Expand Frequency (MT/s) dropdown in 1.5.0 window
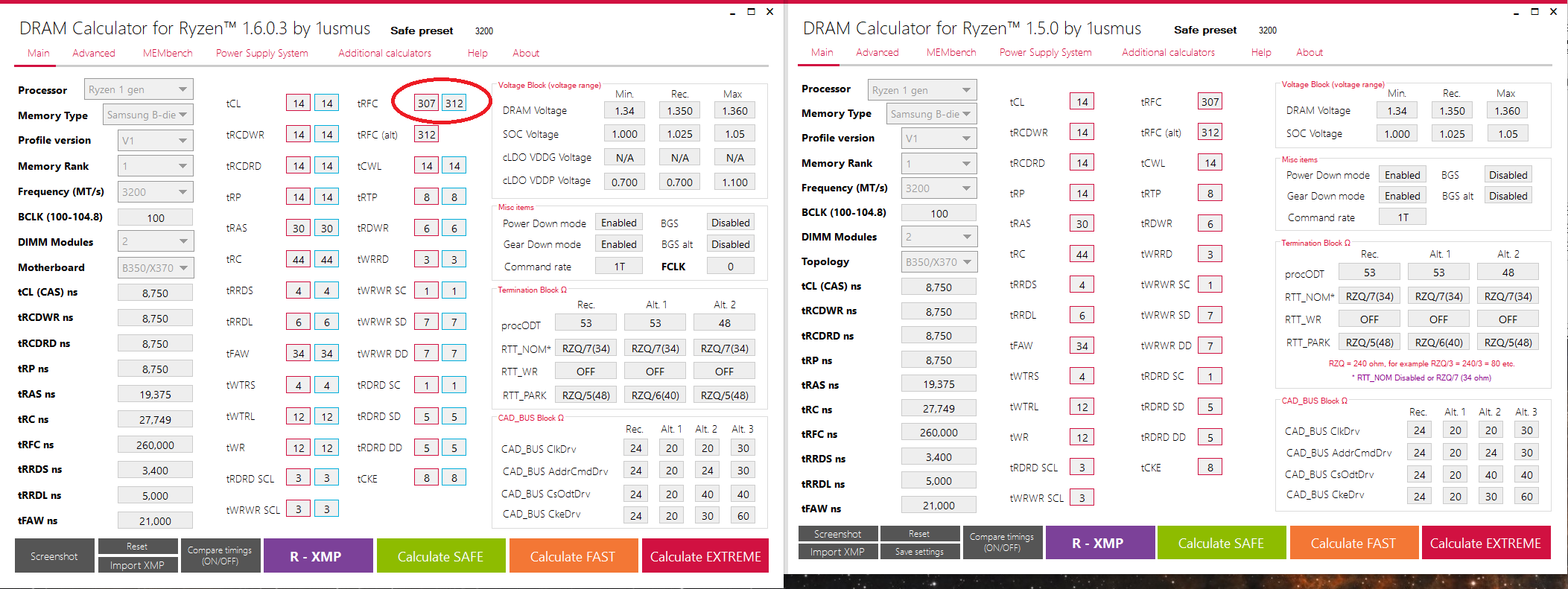This screenshot has width=1568, height=589. (x=939, y=188)
